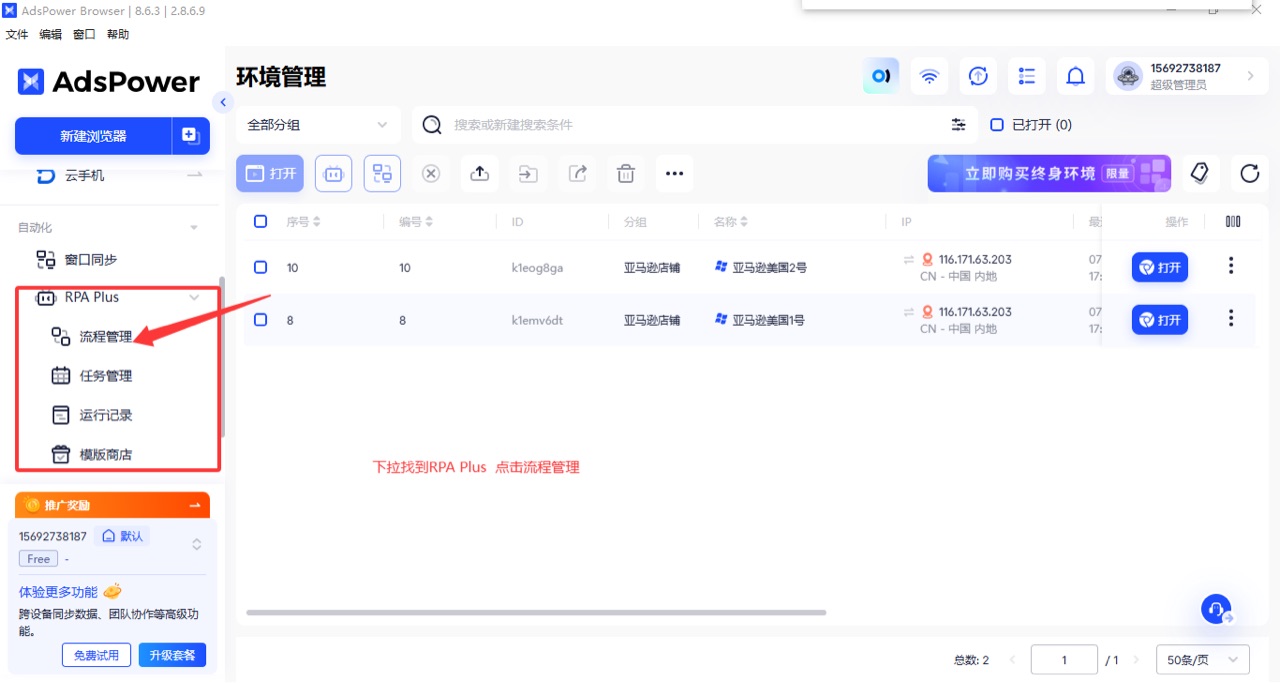Expand the account menu next to 超级管理员

[1250, 76]
